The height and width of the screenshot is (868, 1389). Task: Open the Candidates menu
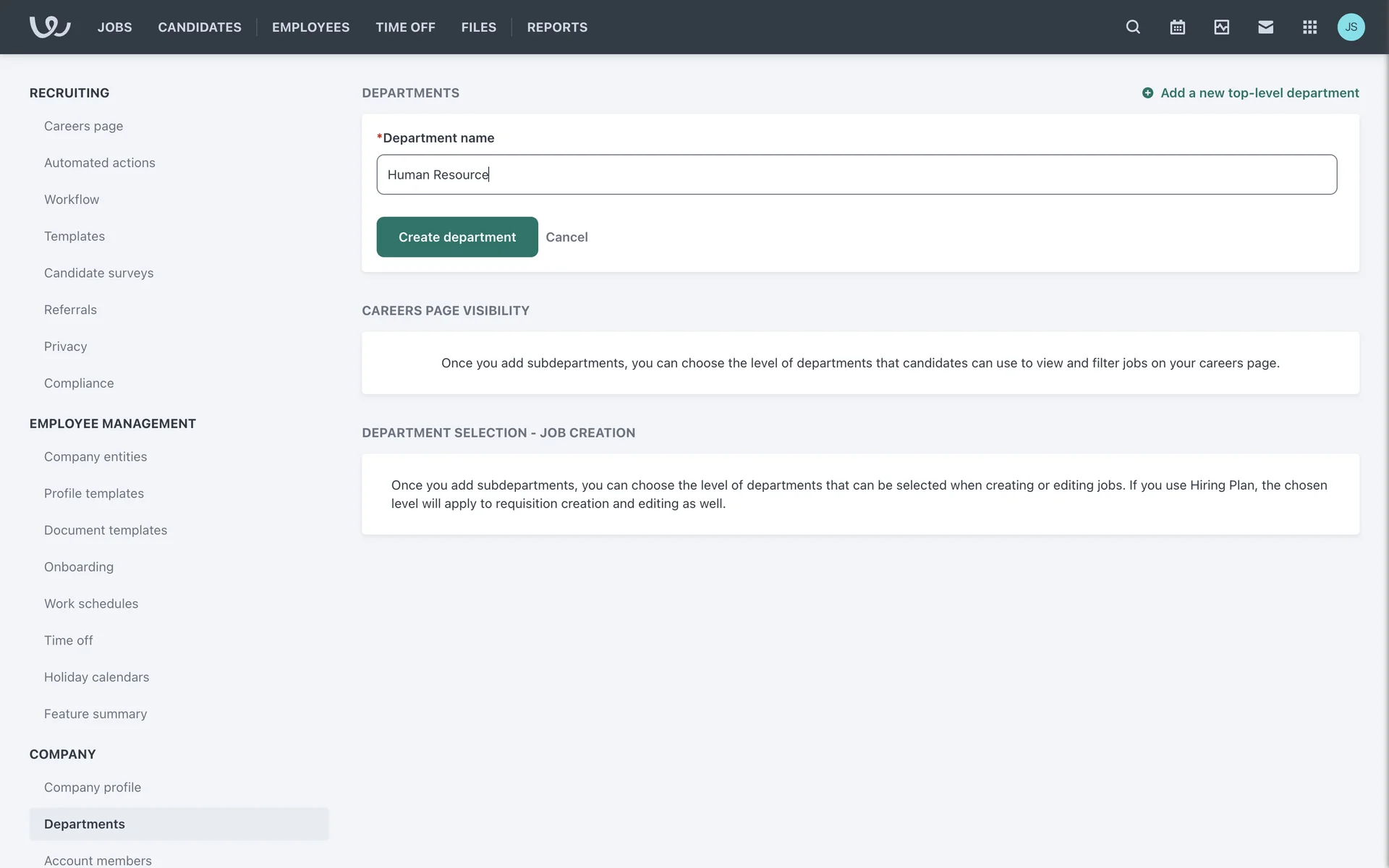pyautogui.click(x=200, y=27)
